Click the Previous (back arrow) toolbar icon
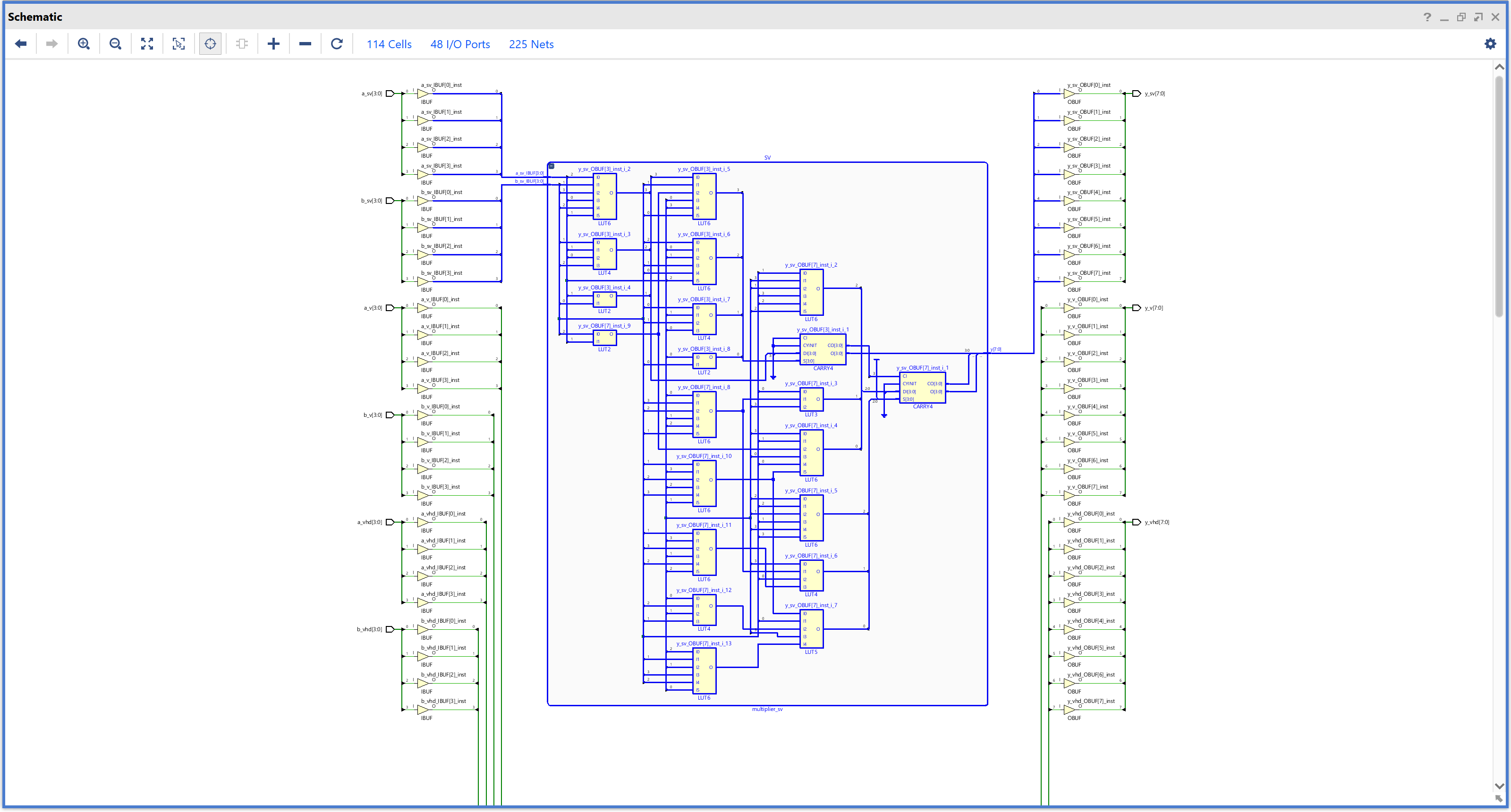 21,44
